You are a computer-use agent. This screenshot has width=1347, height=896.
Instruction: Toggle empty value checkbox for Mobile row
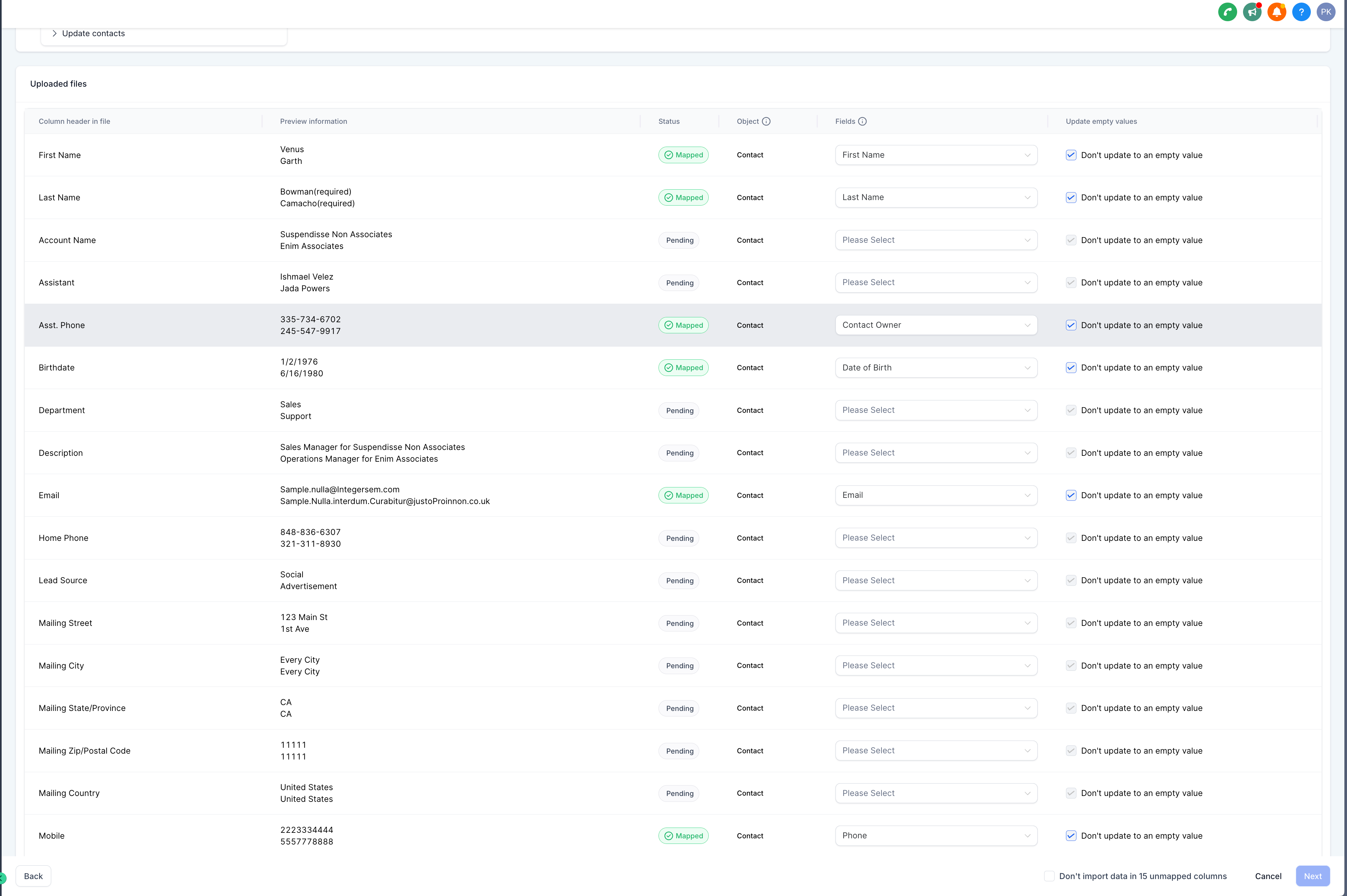(x=1071, y=835)
